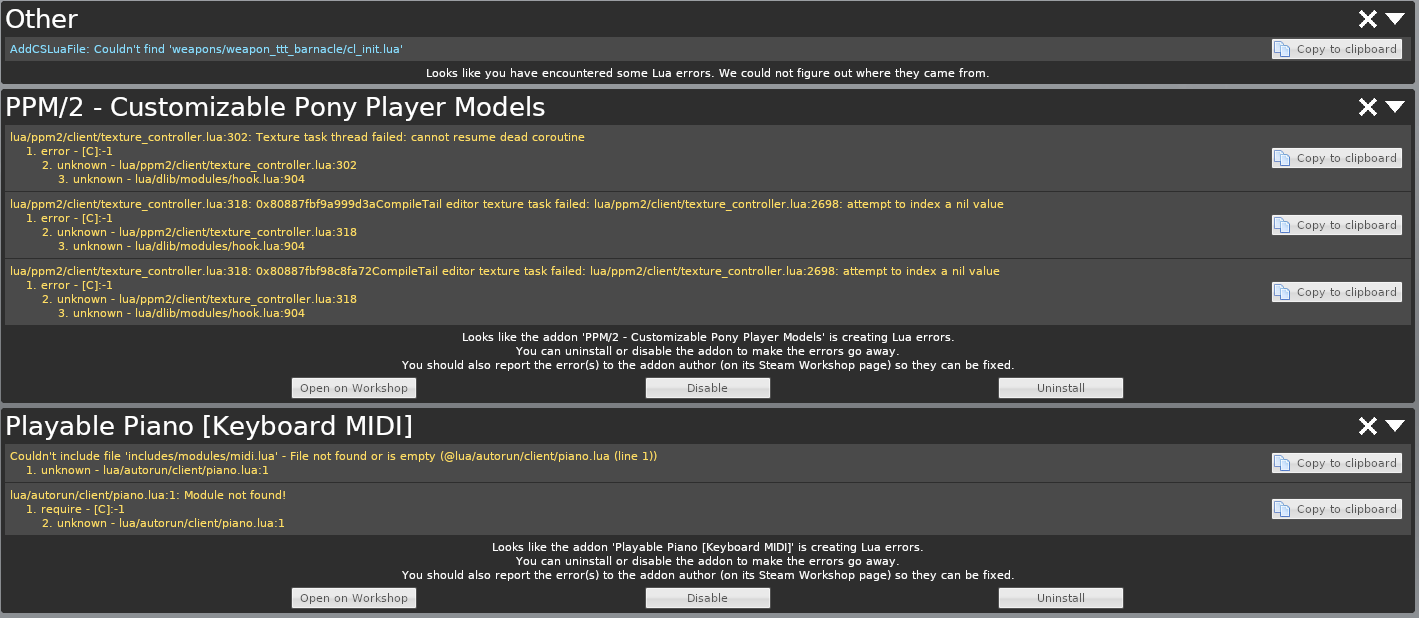Select the 'PPM/2 - Customizable Pony Player Models' heading
This screenshot has width=1419, height=618.
click(276, 107)
